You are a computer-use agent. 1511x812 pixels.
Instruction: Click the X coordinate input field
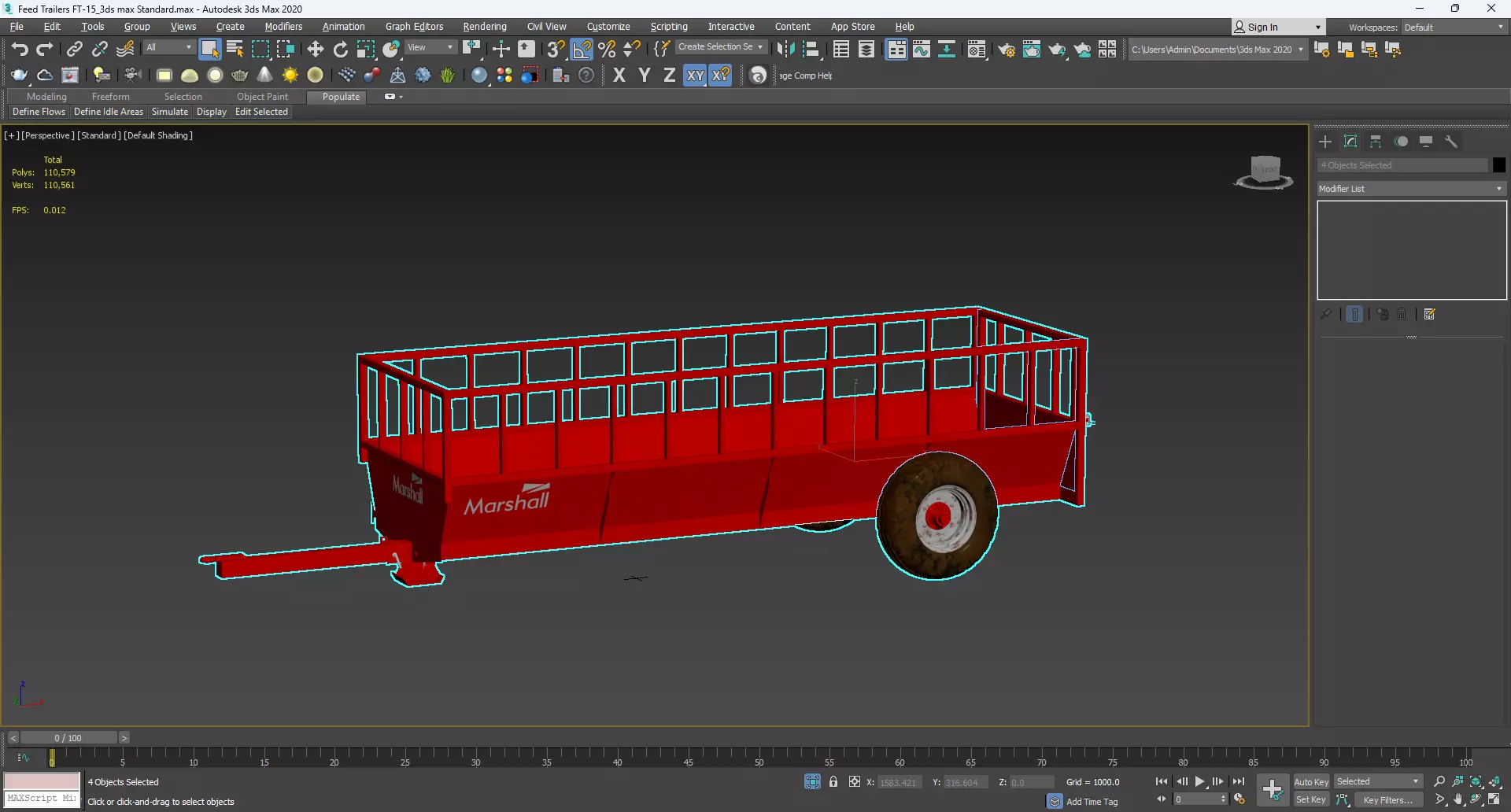(x=901, y=782)
